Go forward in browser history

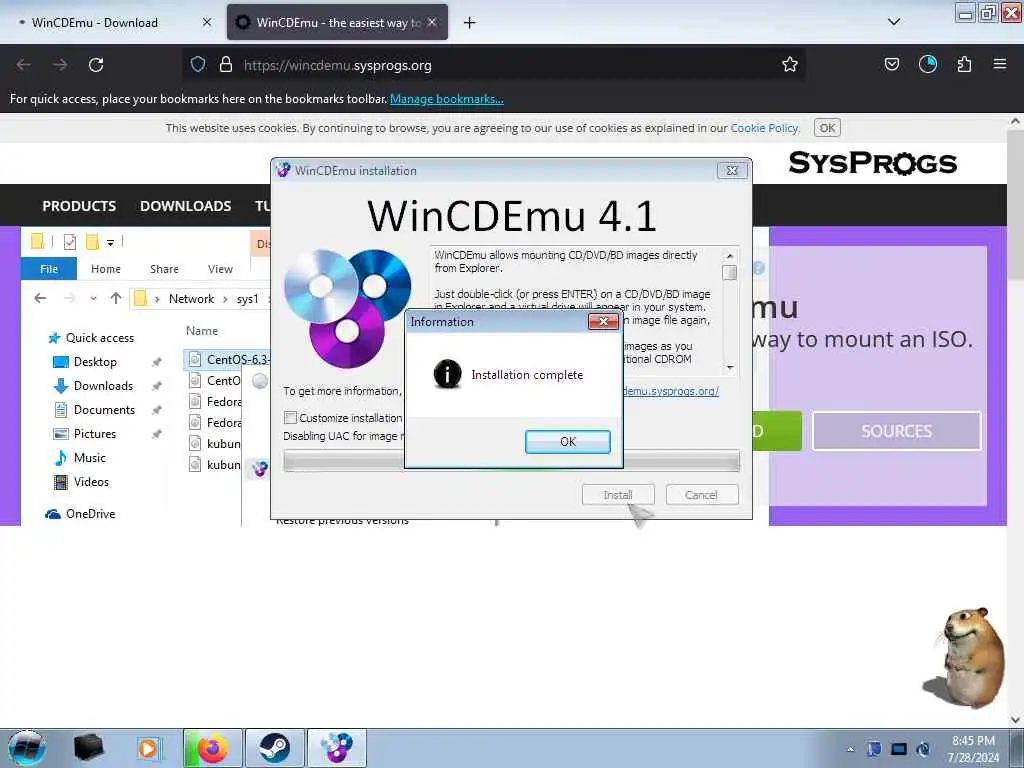coord(60,65)
